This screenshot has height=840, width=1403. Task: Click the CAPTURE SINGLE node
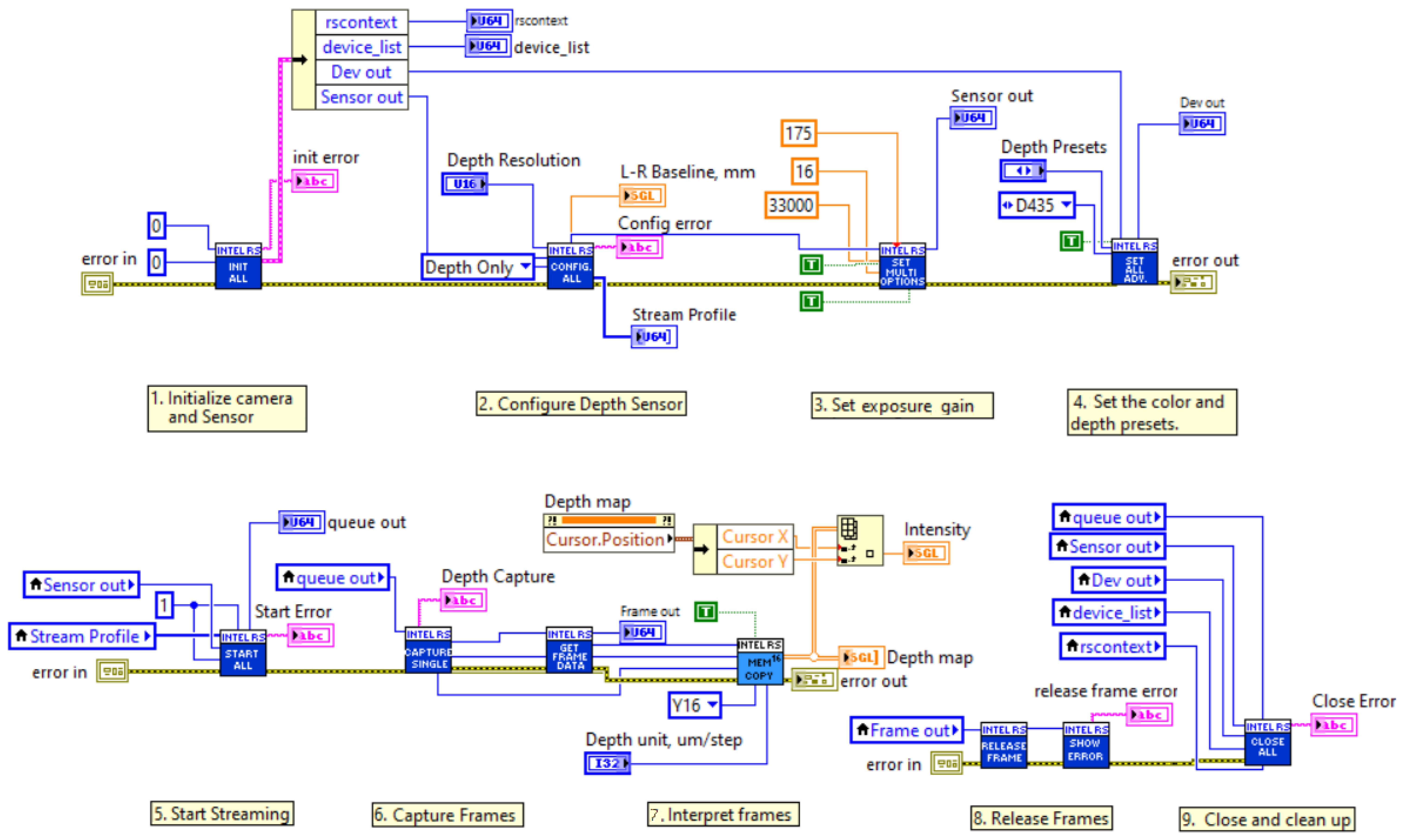point(428,650)
